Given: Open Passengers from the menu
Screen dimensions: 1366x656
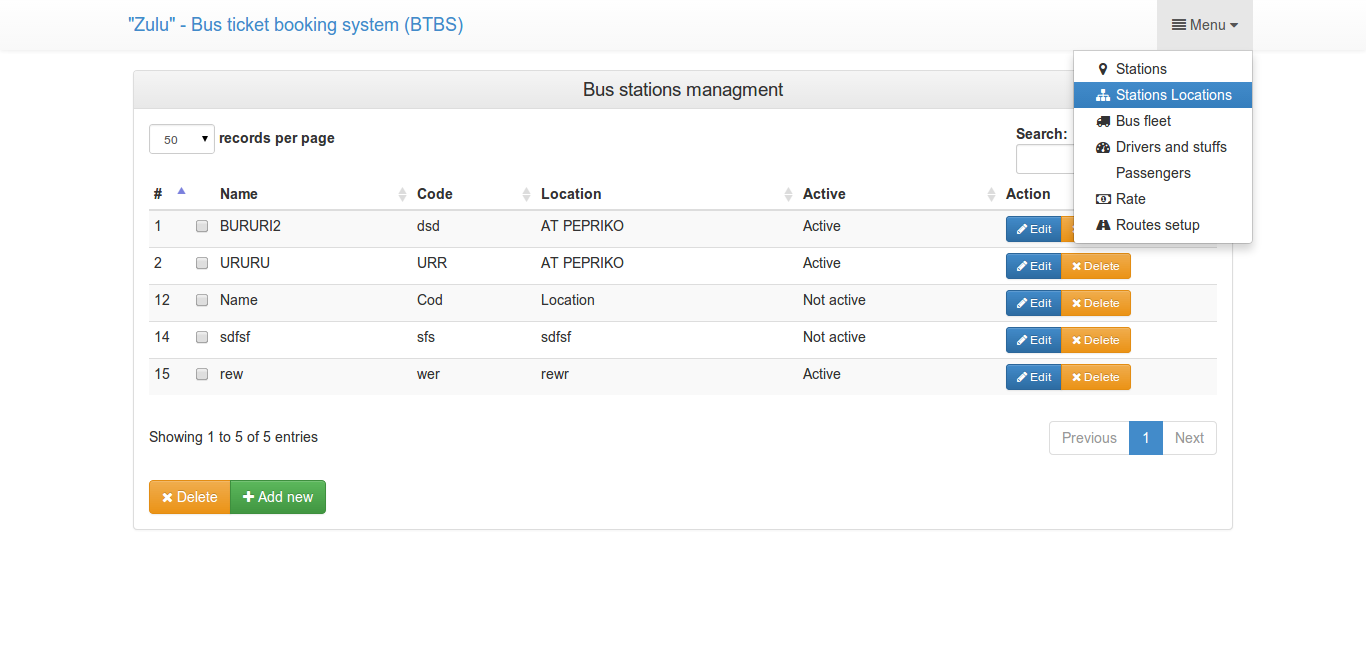Looking at the screenshot, I should (1153, 173).
